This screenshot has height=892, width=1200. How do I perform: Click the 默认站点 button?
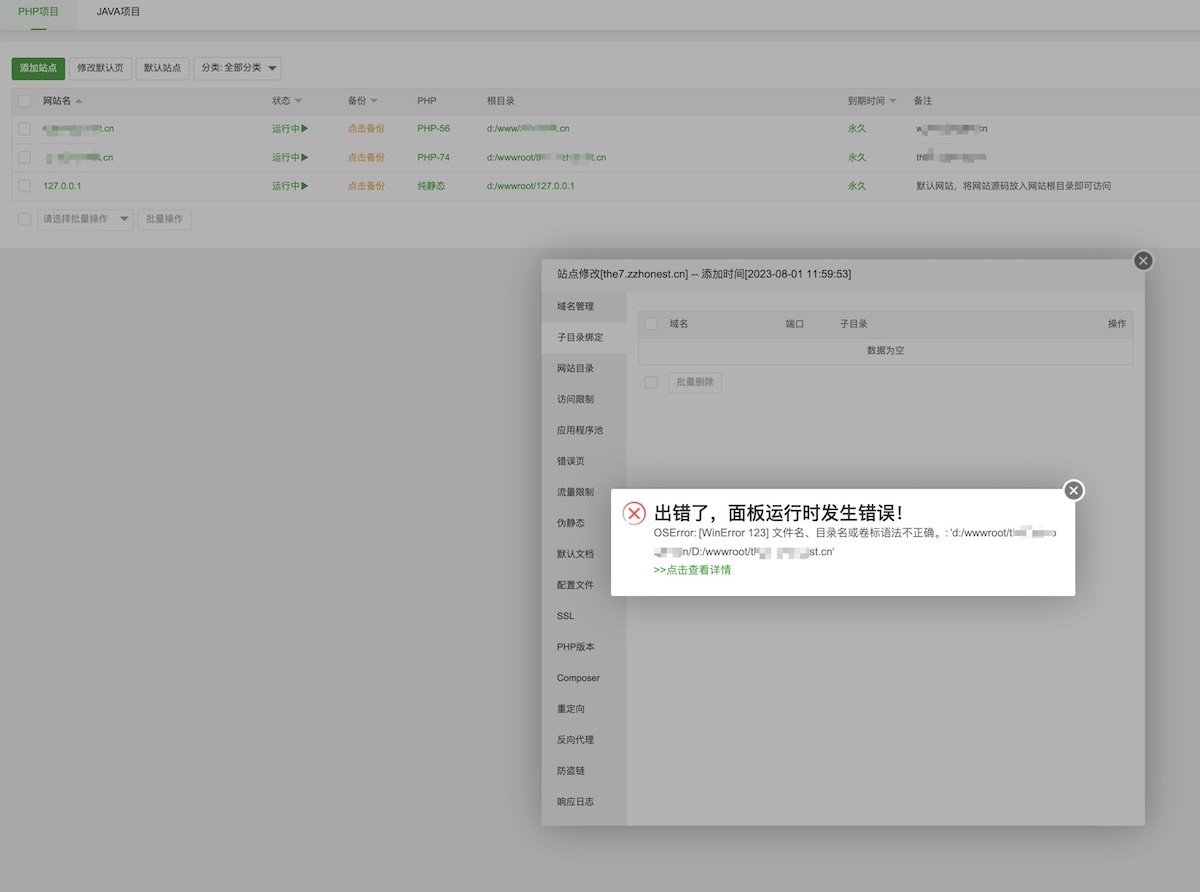point(162,68)
